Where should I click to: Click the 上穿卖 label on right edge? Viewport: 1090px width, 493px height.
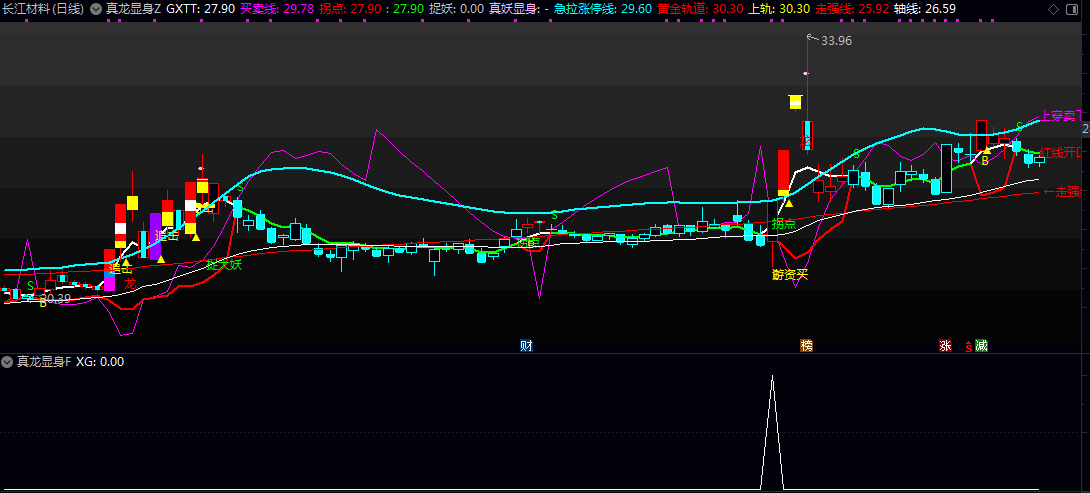point(1061,116)
